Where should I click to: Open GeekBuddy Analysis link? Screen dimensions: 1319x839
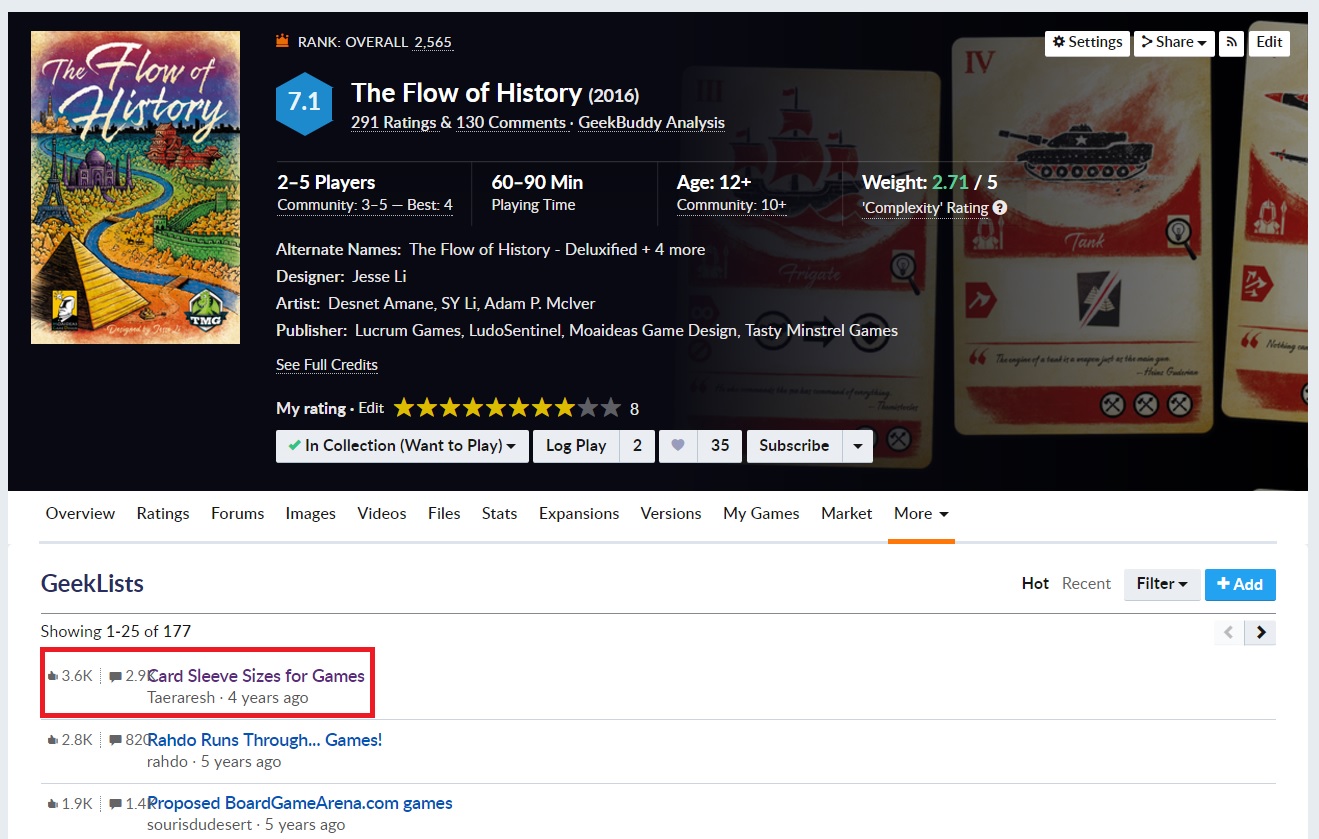(x=652, y=123)
